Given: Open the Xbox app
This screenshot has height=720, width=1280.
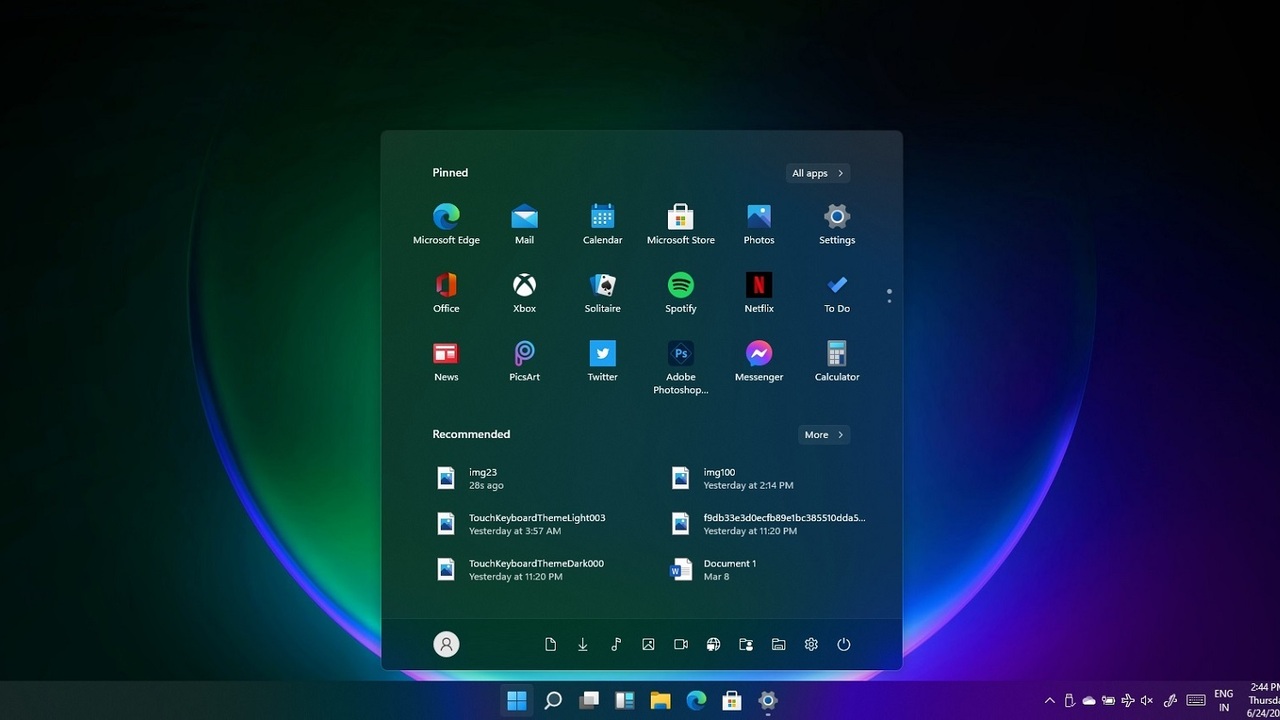Looking at the screenshot, I should tap(524, 292).
